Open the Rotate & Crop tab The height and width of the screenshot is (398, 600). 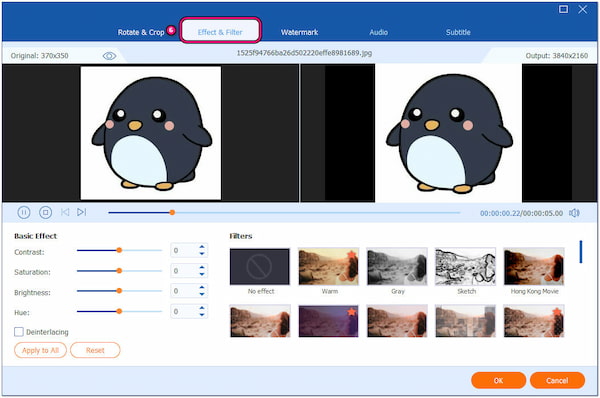click(141, 32)
